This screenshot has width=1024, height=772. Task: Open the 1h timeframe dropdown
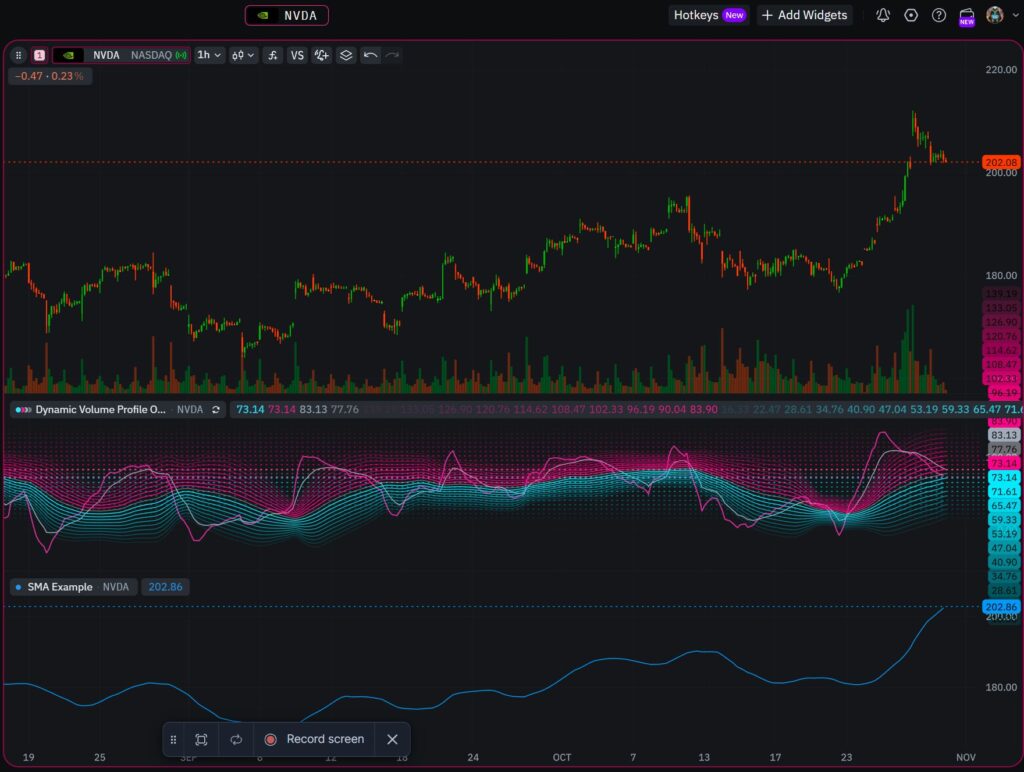208,55
